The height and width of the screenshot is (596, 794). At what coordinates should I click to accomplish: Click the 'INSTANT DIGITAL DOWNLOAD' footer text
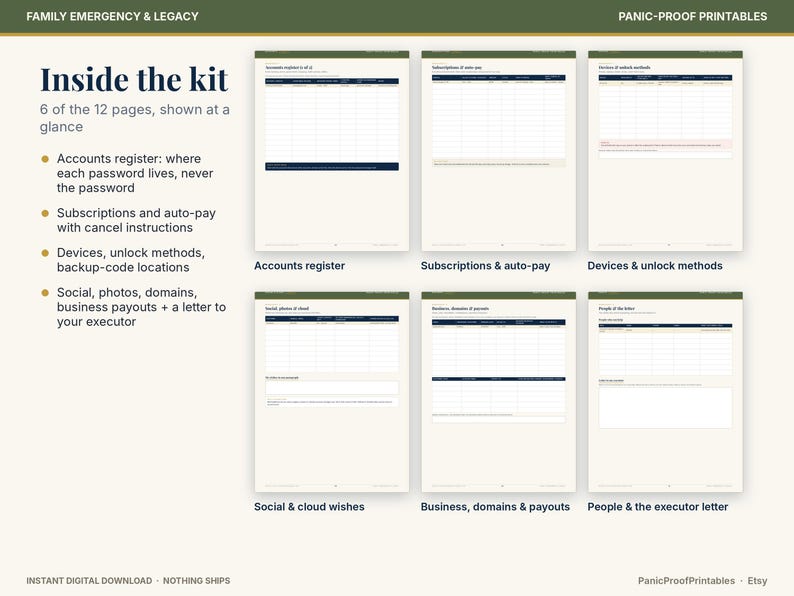89,581
